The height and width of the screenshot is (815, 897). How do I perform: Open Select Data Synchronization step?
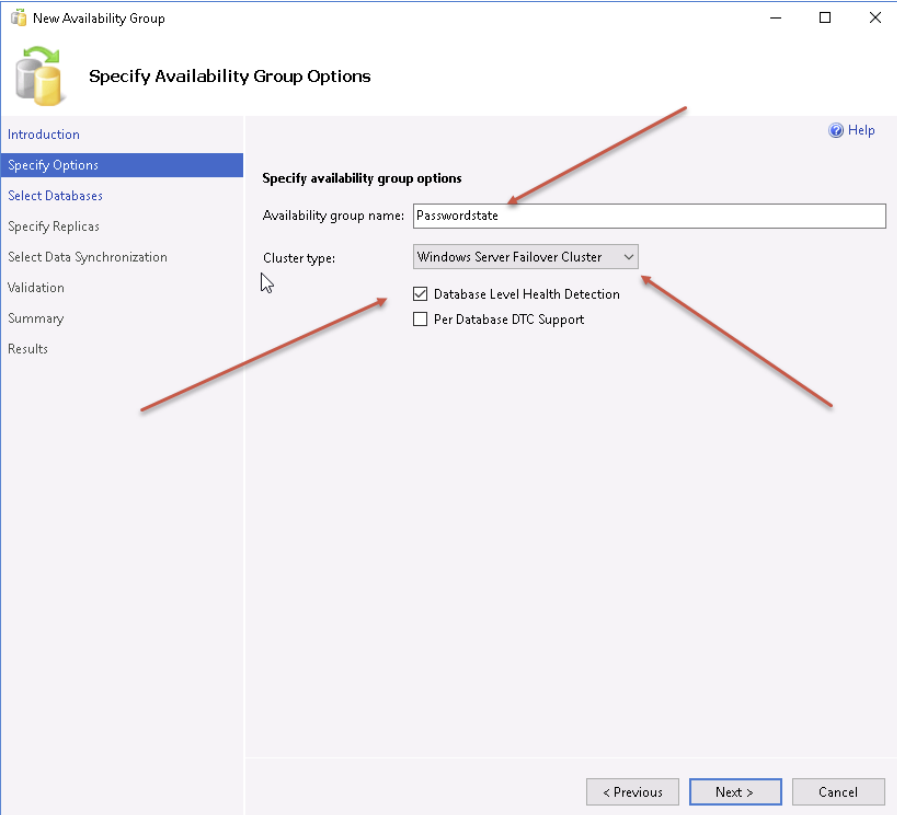pos(88,257)
